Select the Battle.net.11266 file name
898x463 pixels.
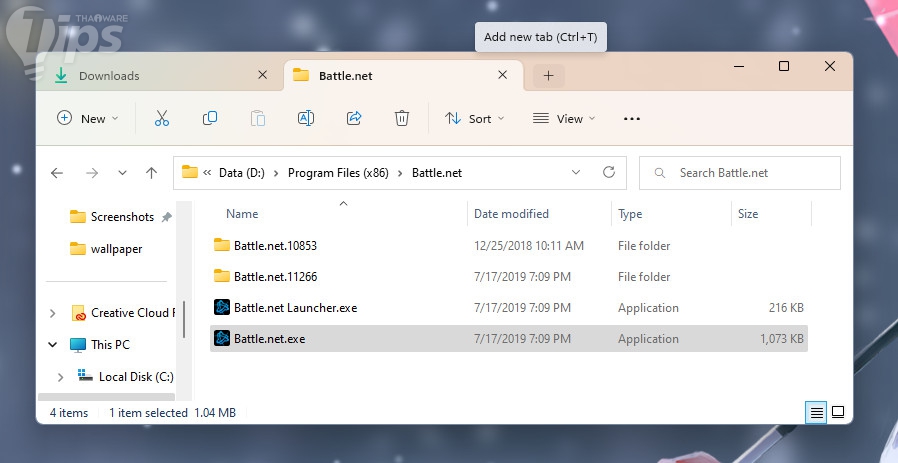coord(275,276)
